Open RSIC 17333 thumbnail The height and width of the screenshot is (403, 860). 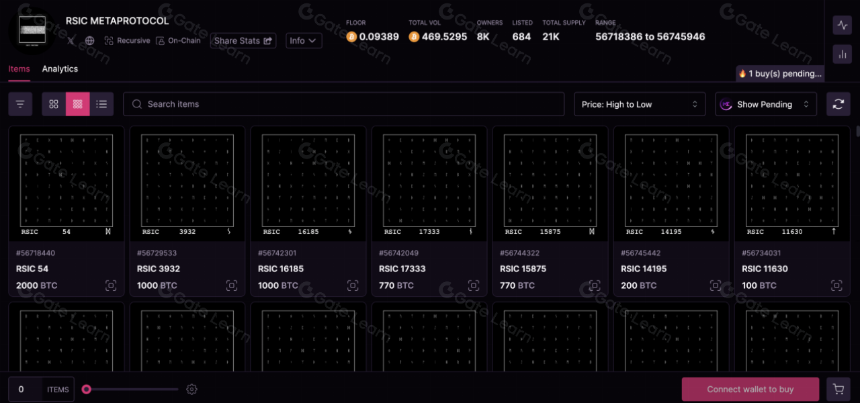click(429, 184)
